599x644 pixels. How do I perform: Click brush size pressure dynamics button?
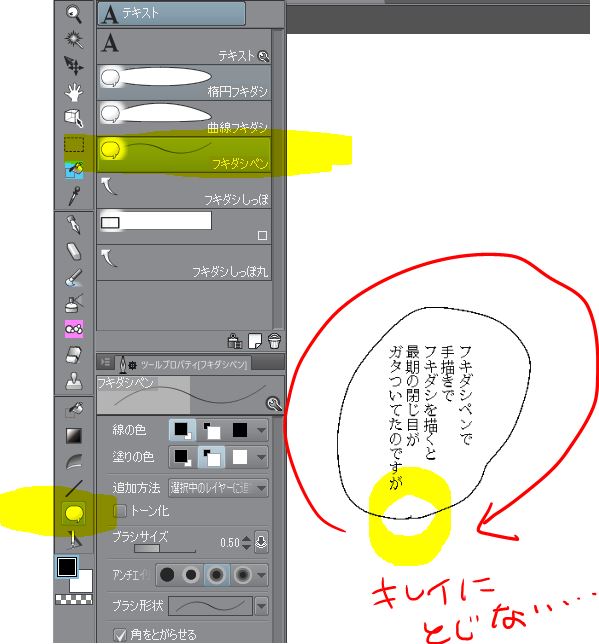[x=261, y=542]
